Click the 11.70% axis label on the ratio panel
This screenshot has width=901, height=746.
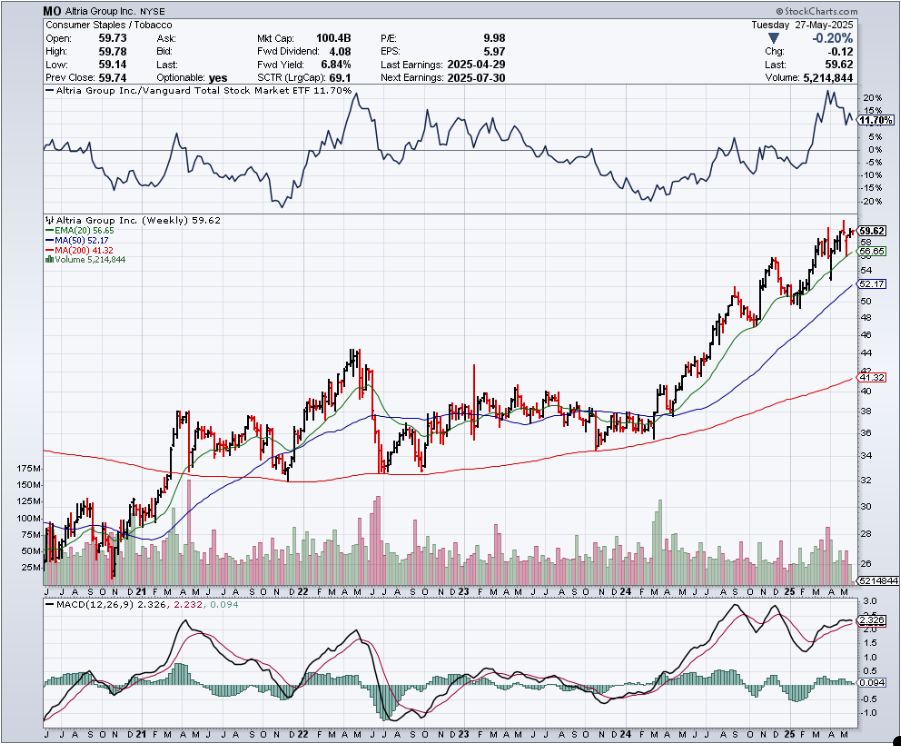tap(876, 121)
